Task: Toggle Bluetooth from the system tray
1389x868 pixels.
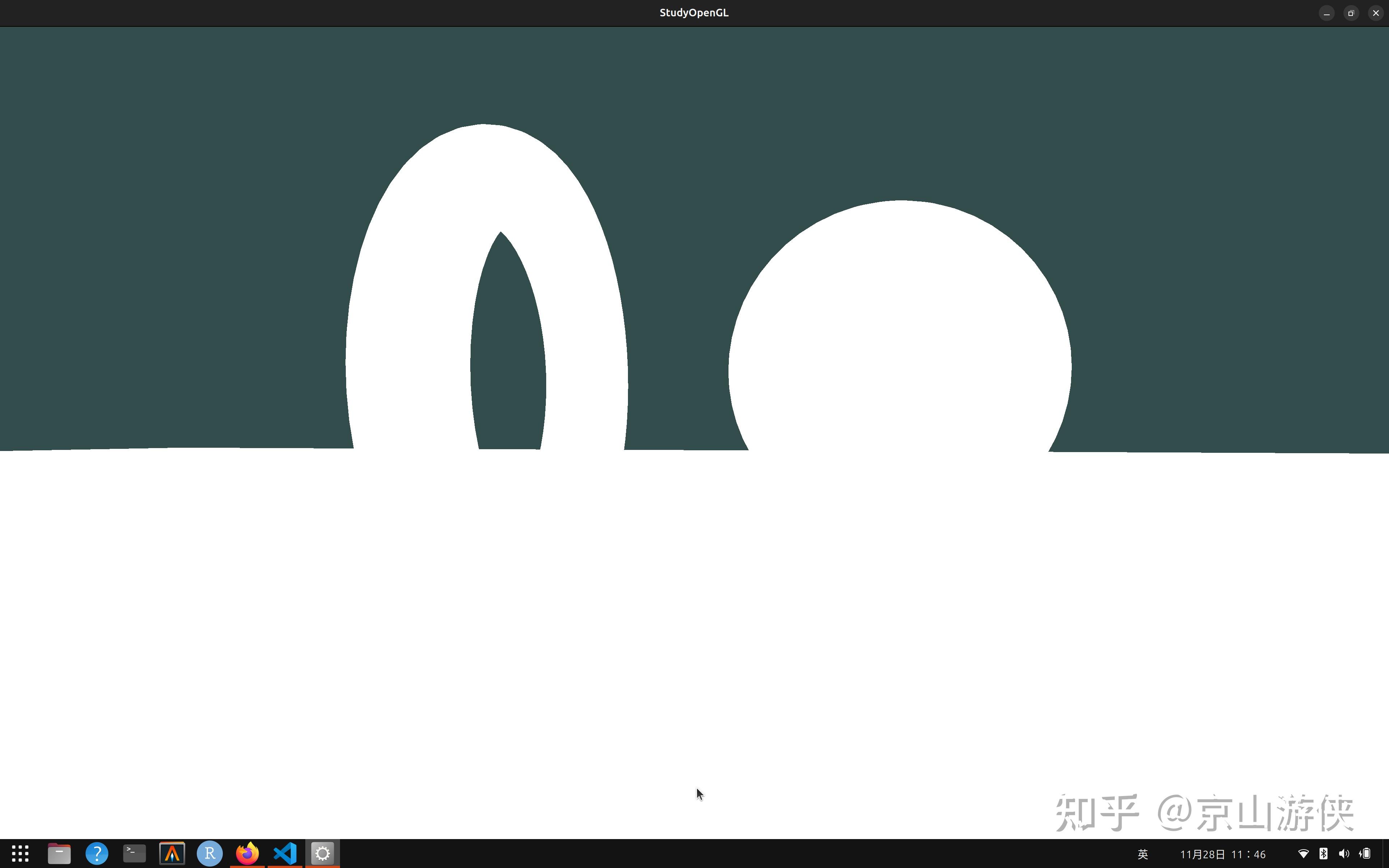Action: pyautogui.click(x=1324, y=854)
